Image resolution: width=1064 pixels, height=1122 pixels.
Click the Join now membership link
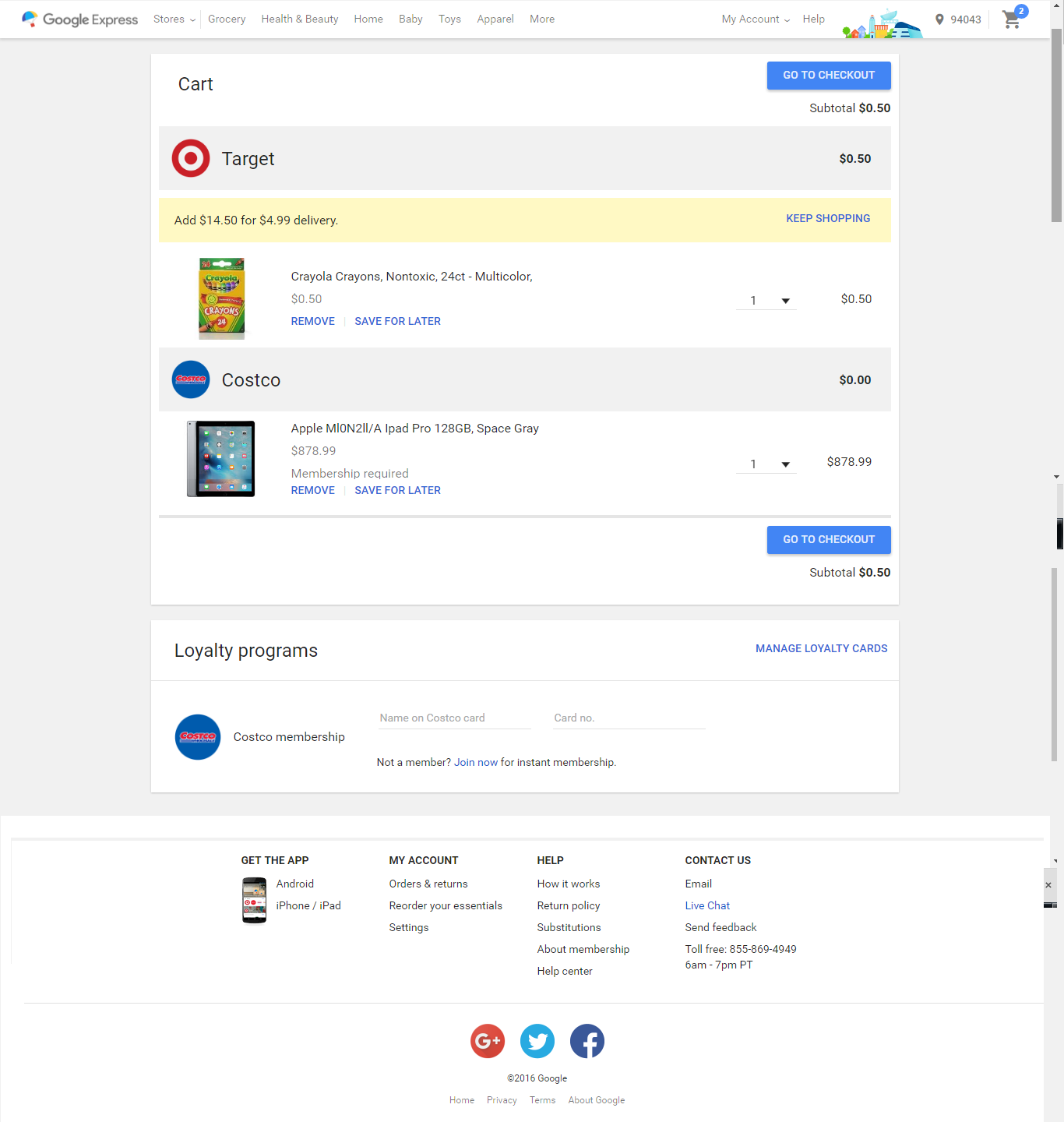(x=476, y=762)
